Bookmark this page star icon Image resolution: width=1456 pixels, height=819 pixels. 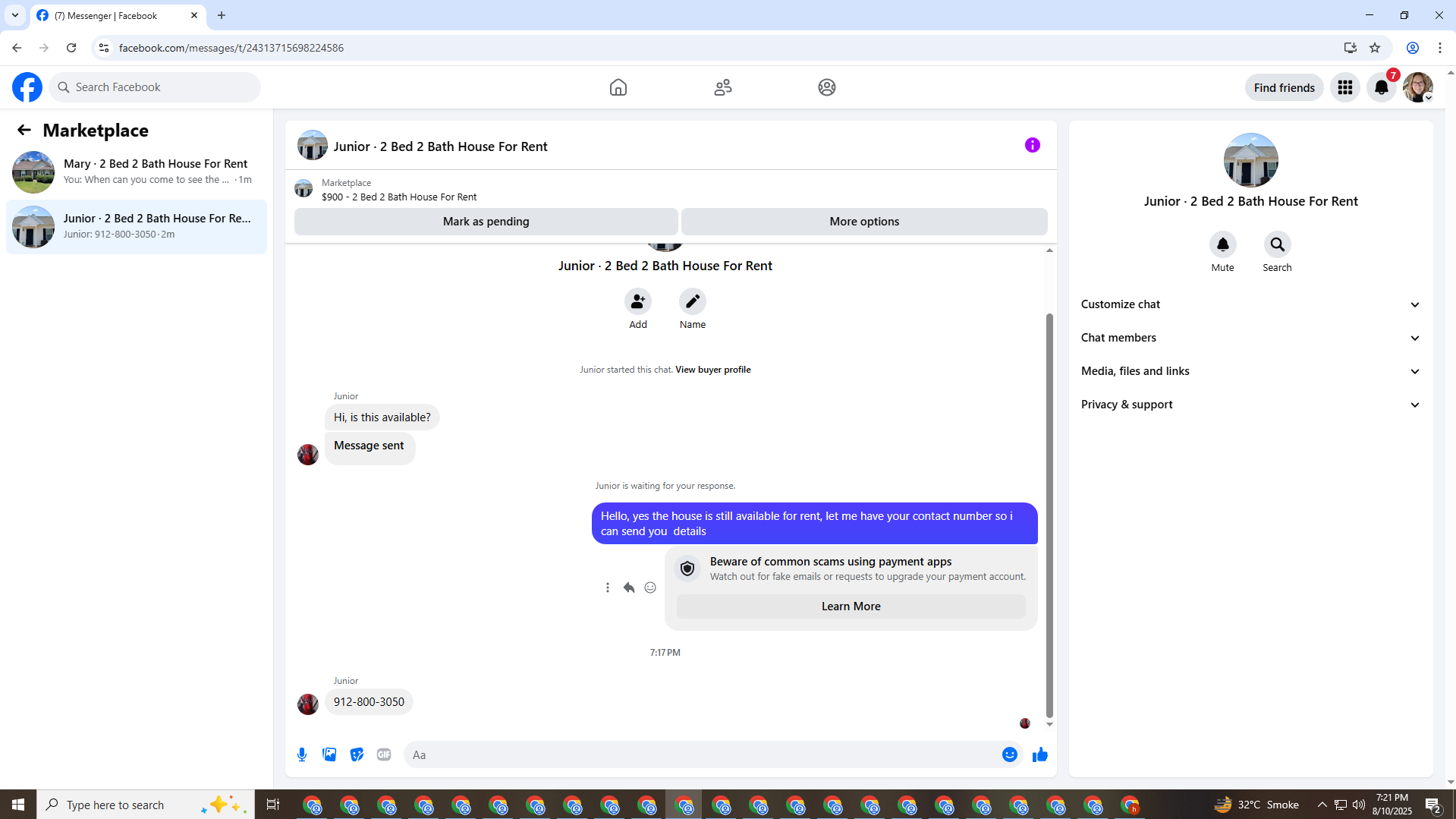point(1375,48)
